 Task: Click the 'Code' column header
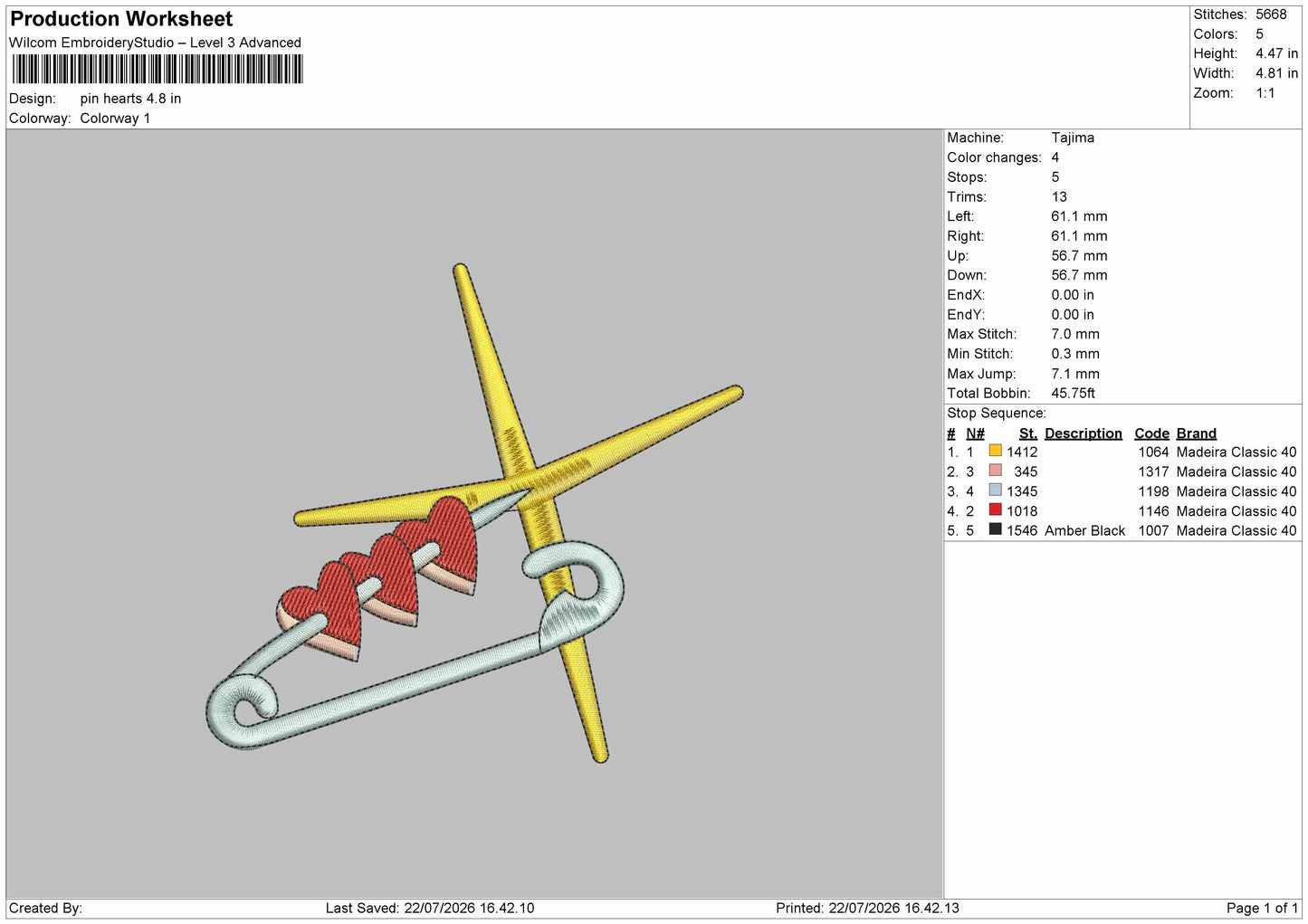(1151, 433)
